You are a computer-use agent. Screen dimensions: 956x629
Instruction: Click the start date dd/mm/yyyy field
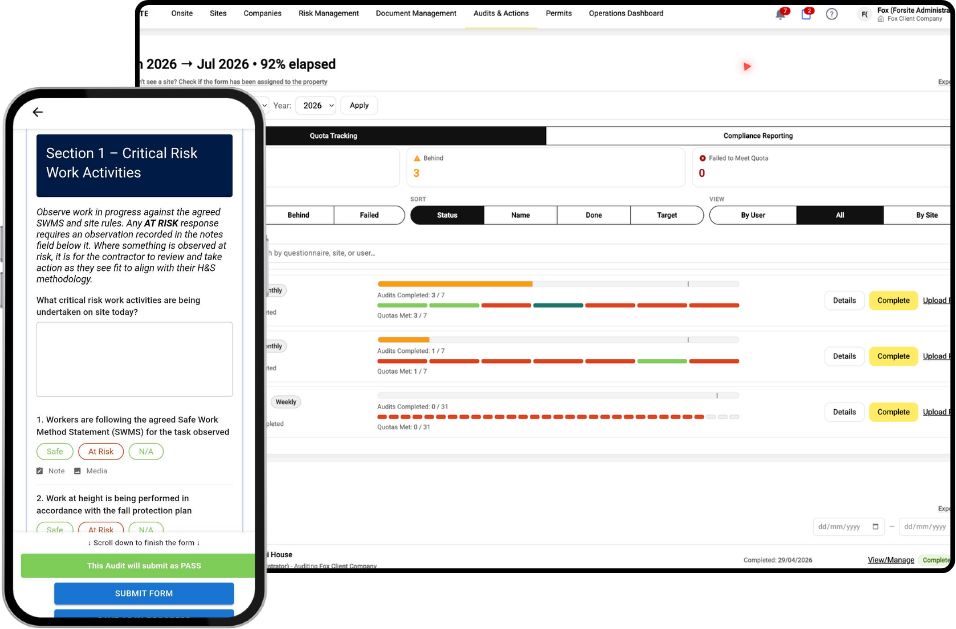click(849, 527)
